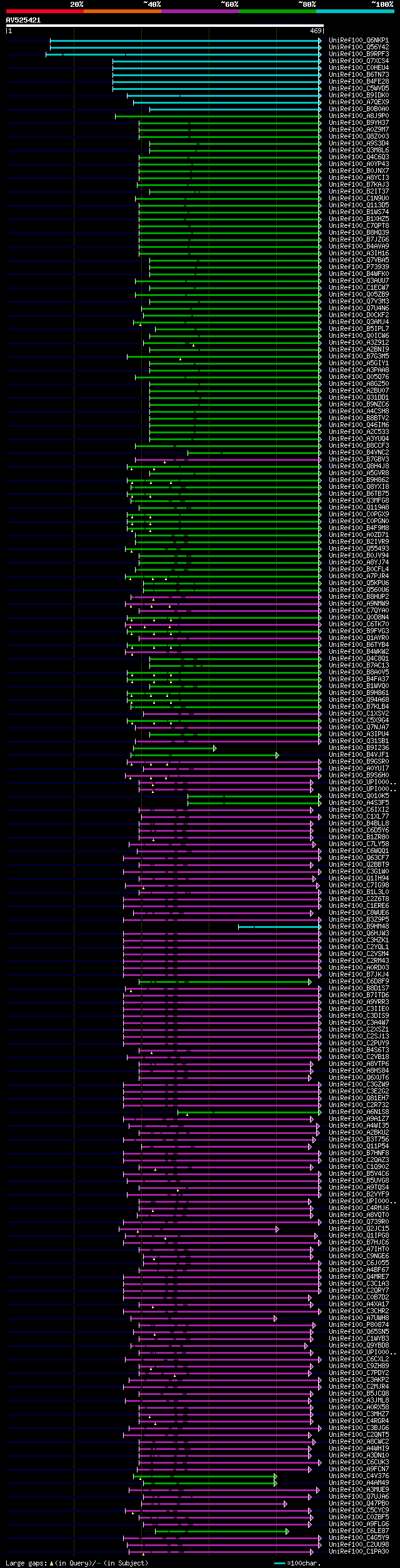
Task: Select label UniRef100_C5WVD5
Action: point(359,89)
